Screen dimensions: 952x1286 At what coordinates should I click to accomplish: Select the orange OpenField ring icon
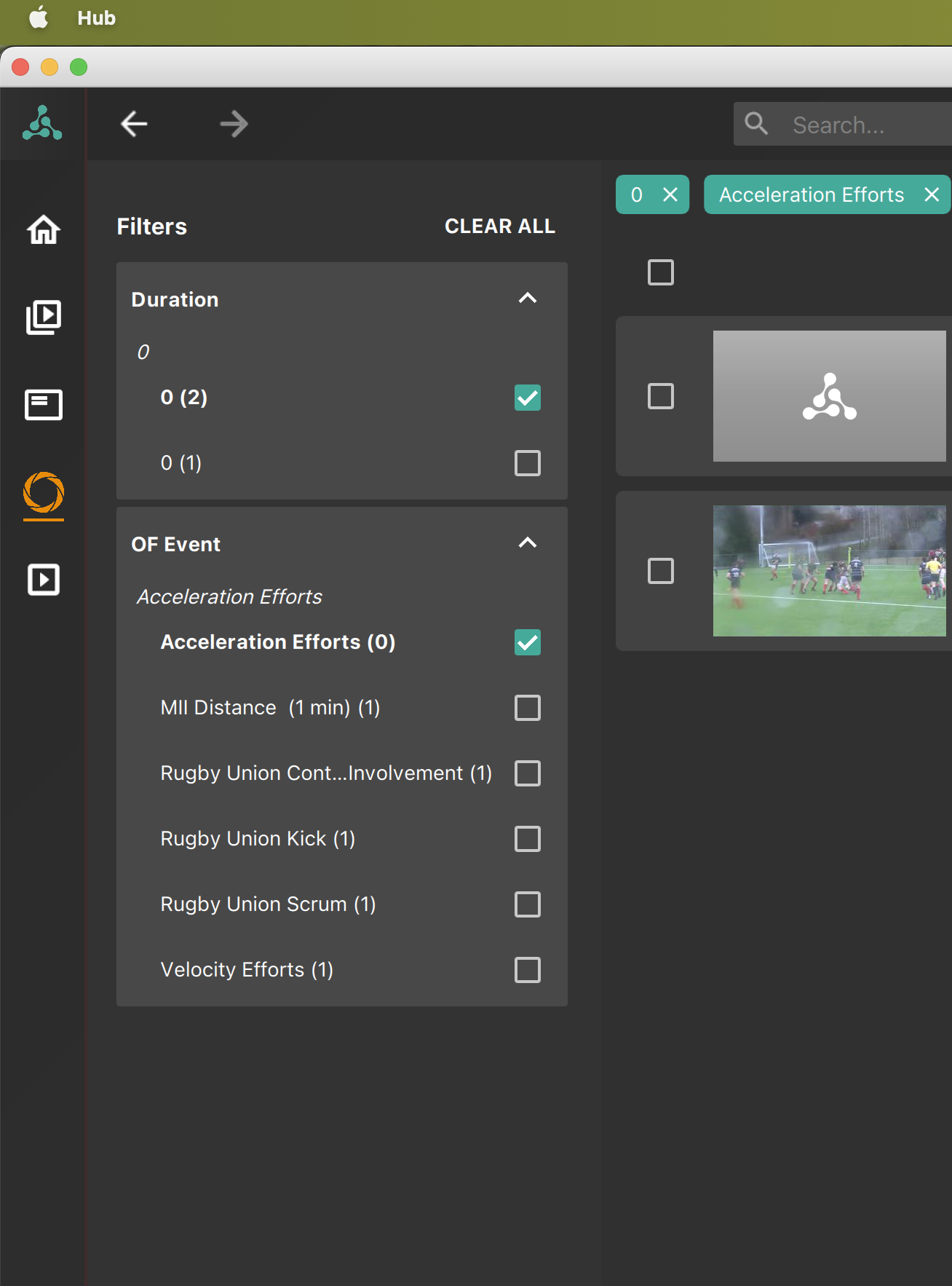coord(44,493)
